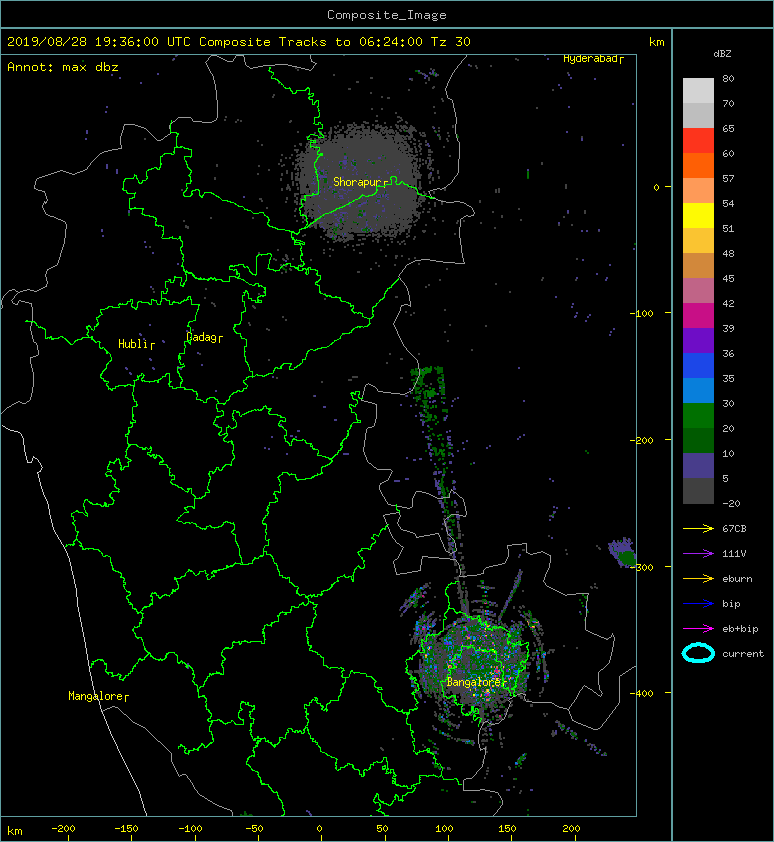
Task: Click the Composite_Image title text
Action: pyautogui.click(x=387, y=15)
